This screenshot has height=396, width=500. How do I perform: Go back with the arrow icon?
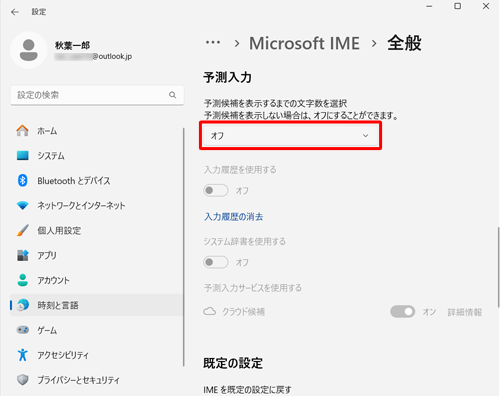pyautogui.click(x=15, y=12)
